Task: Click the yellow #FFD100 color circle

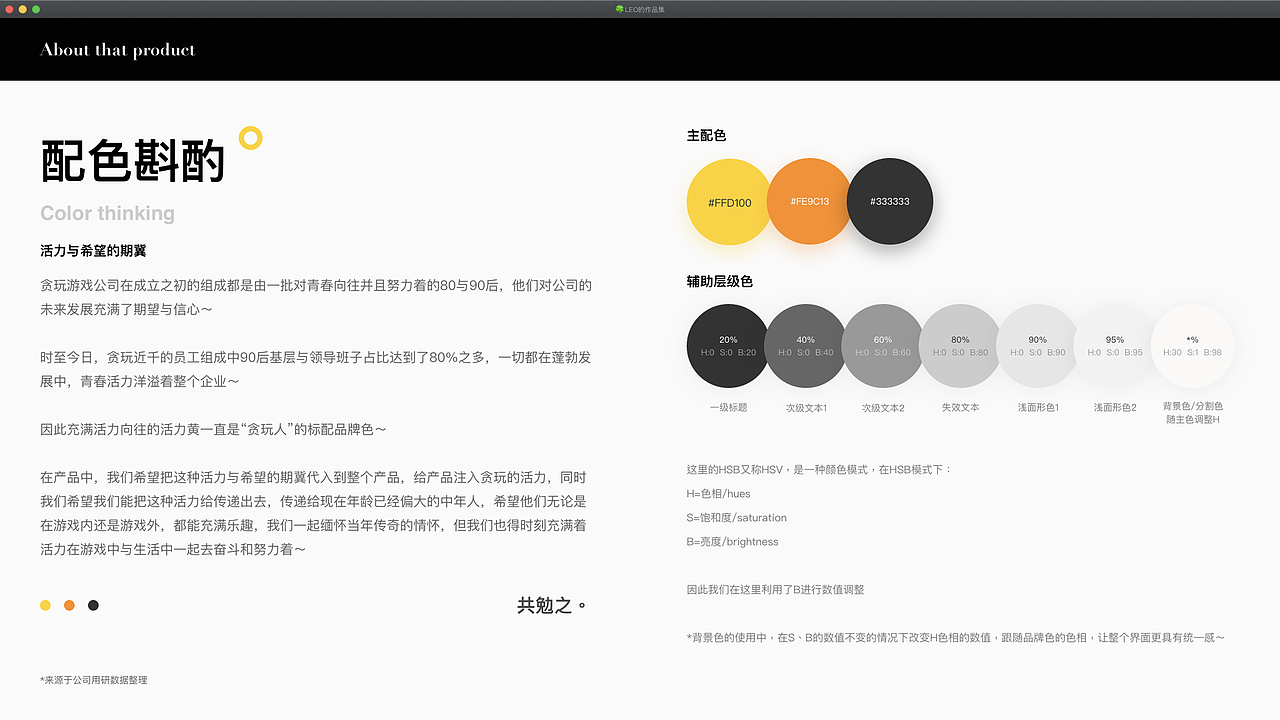Action: (x=729, y=202)
